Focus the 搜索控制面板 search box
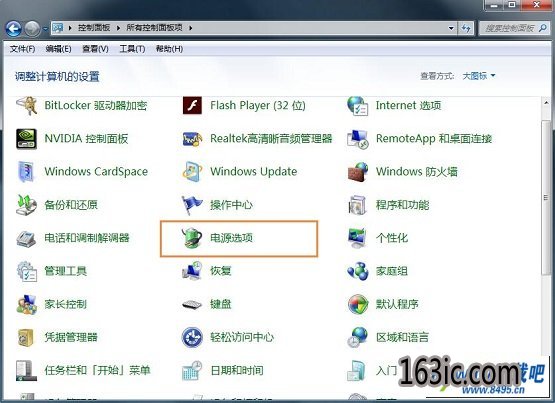This screenshot has height=403, width=555. click(514, 28)
